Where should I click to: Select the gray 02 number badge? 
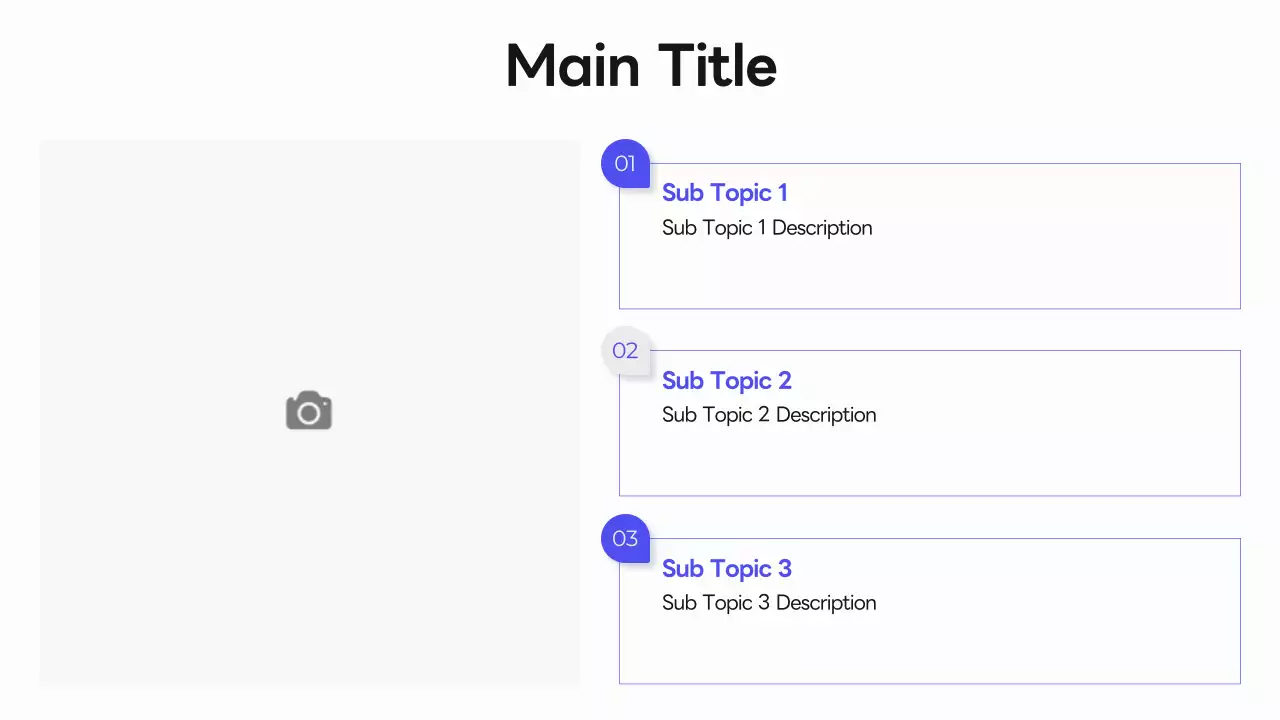point(625,351)
